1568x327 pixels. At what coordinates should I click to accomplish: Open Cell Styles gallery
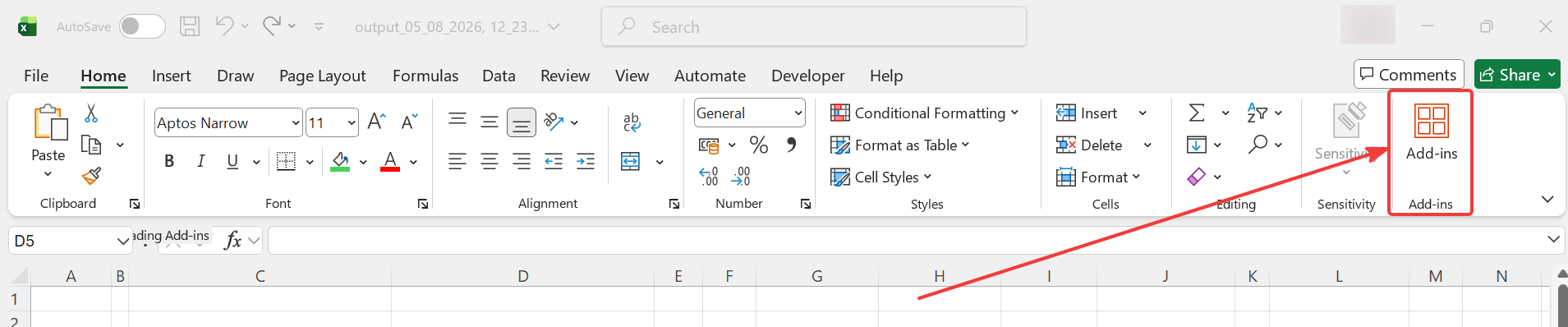pyautogui.click(x=881, y=177)
